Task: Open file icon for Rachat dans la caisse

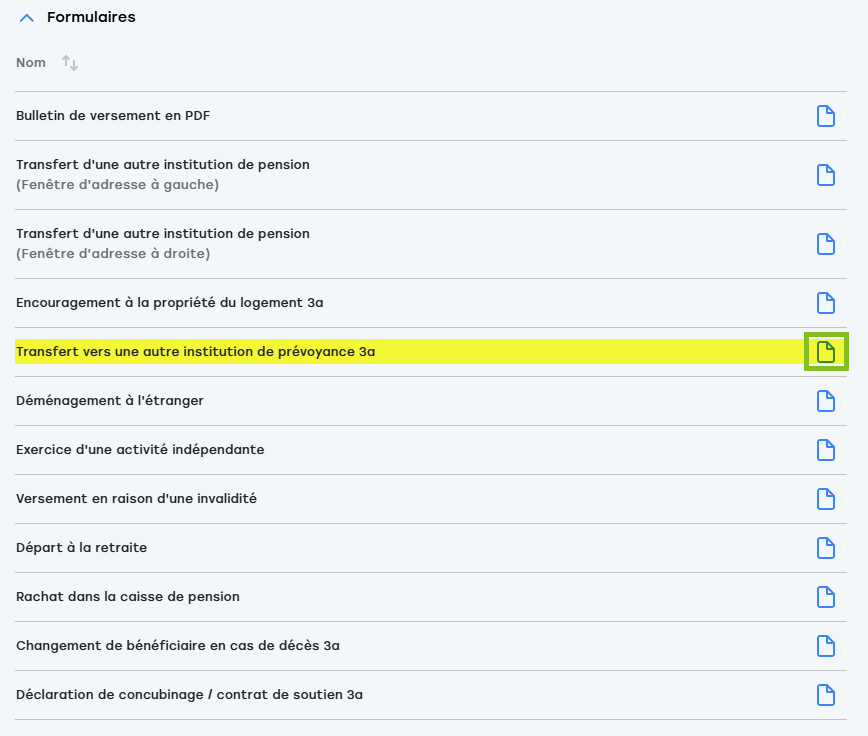Action: pyautogui.click(x=826, y=597)
